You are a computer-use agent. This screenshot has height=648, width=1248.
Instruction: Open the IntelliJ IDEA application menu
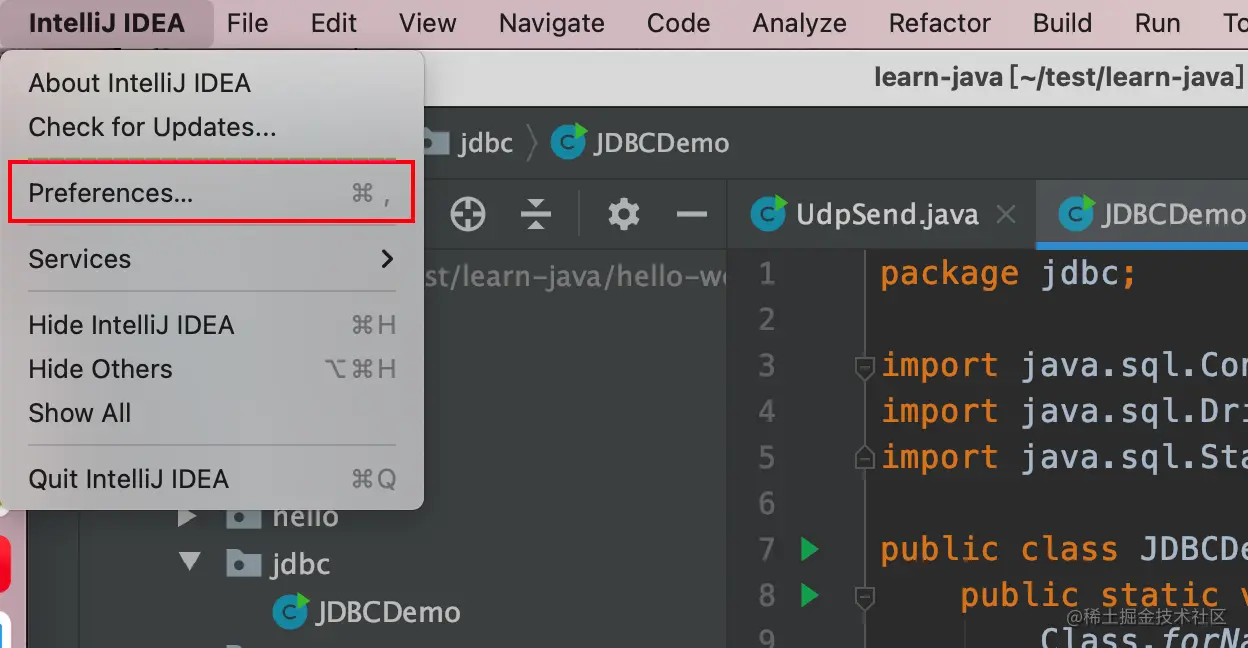[107, 23]
